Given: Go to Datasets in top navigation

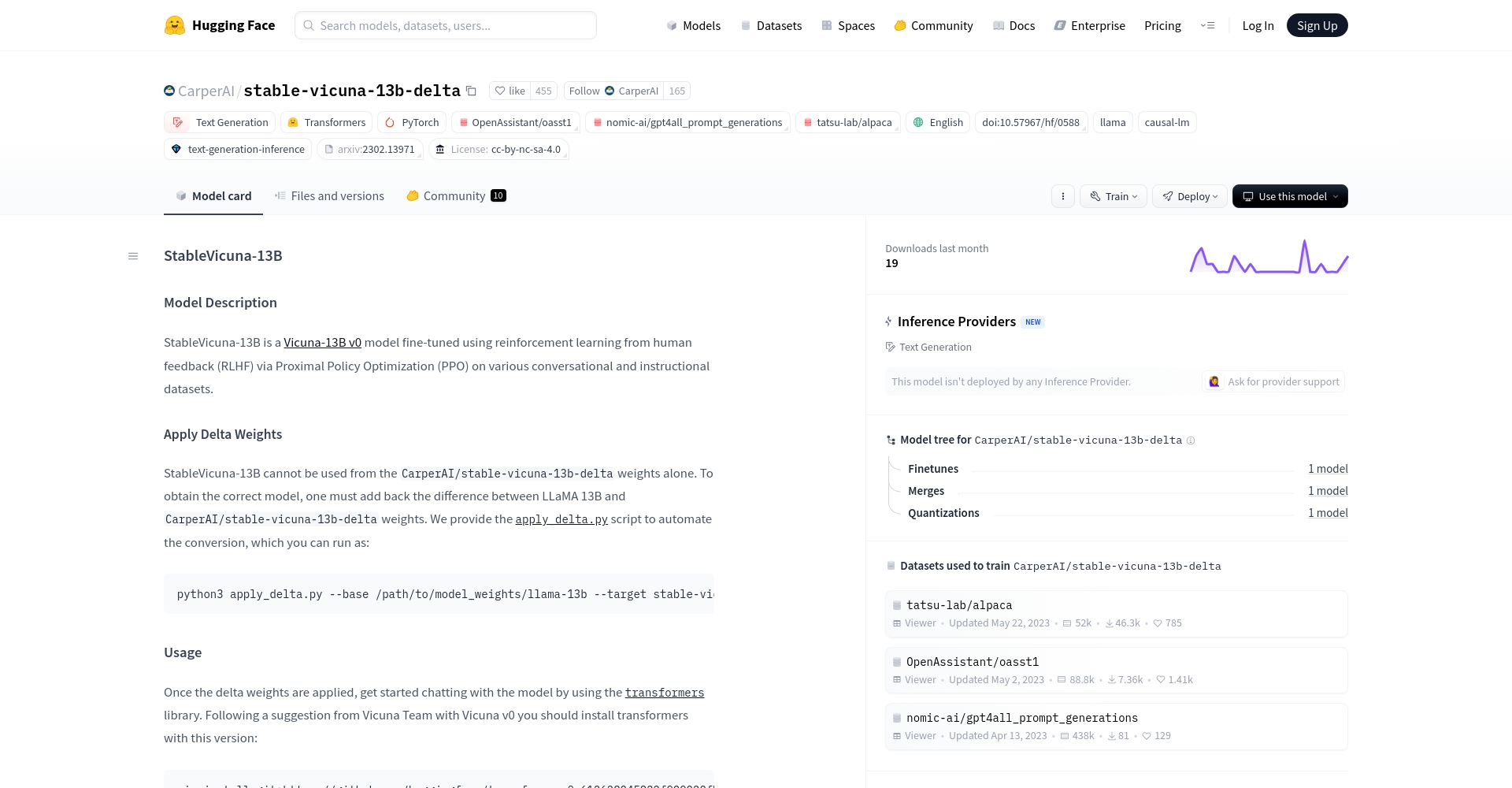Looking at the screenshot, I should pos(771,25).
